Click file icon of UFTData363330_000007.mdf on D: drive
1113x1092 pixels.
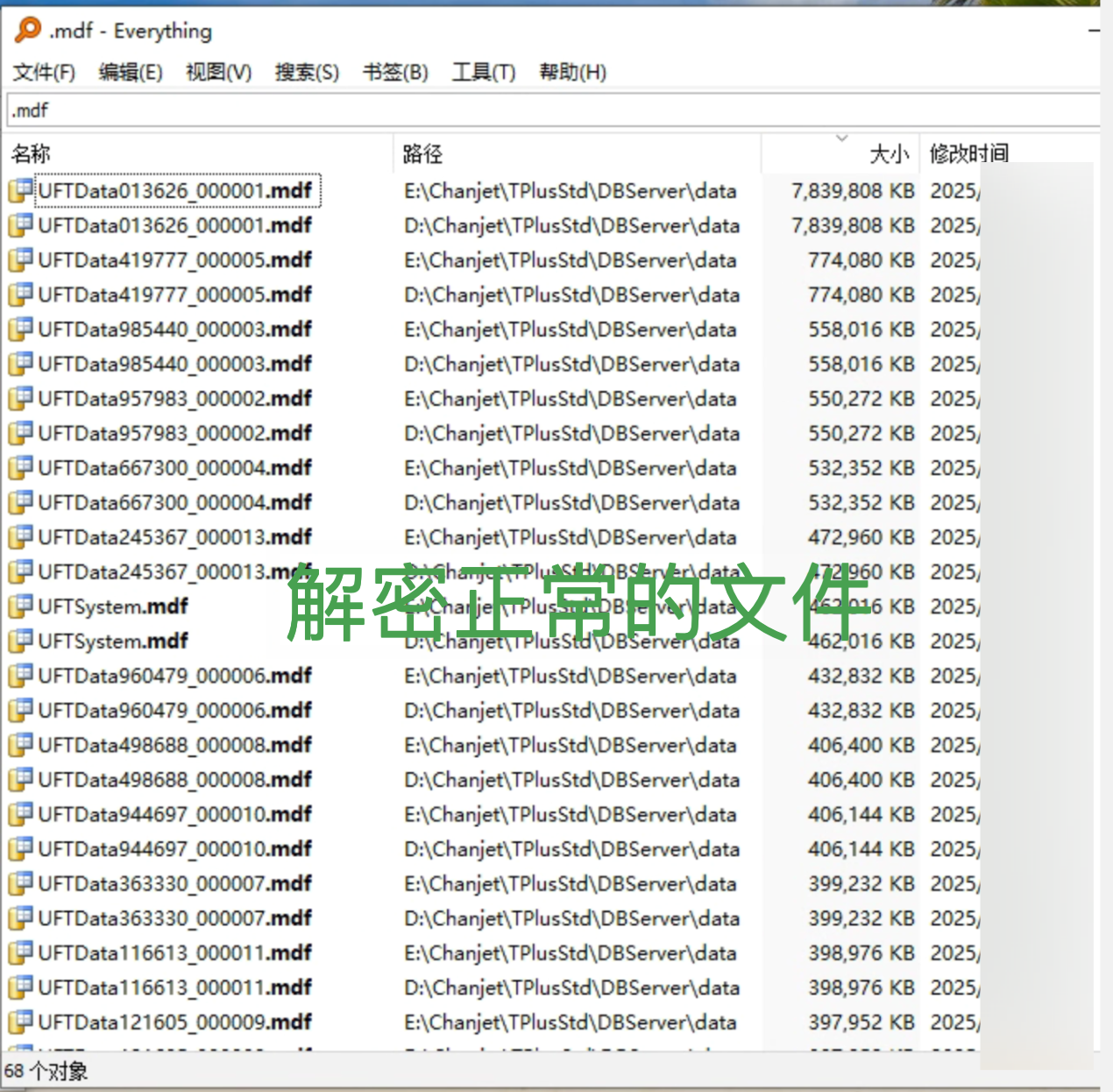(x=20, y=918)
